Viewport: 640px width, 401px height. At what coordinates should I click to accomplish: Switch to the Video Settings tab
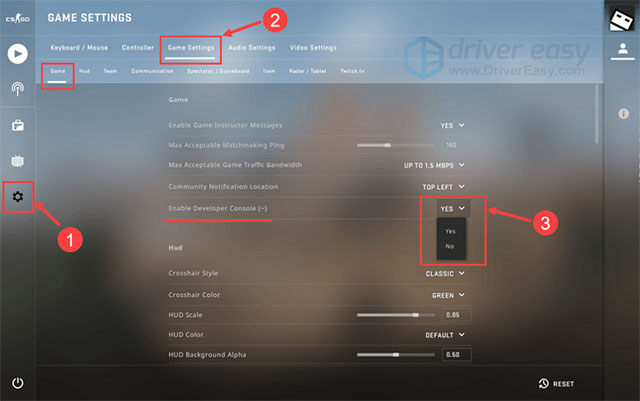pos(313,48)
